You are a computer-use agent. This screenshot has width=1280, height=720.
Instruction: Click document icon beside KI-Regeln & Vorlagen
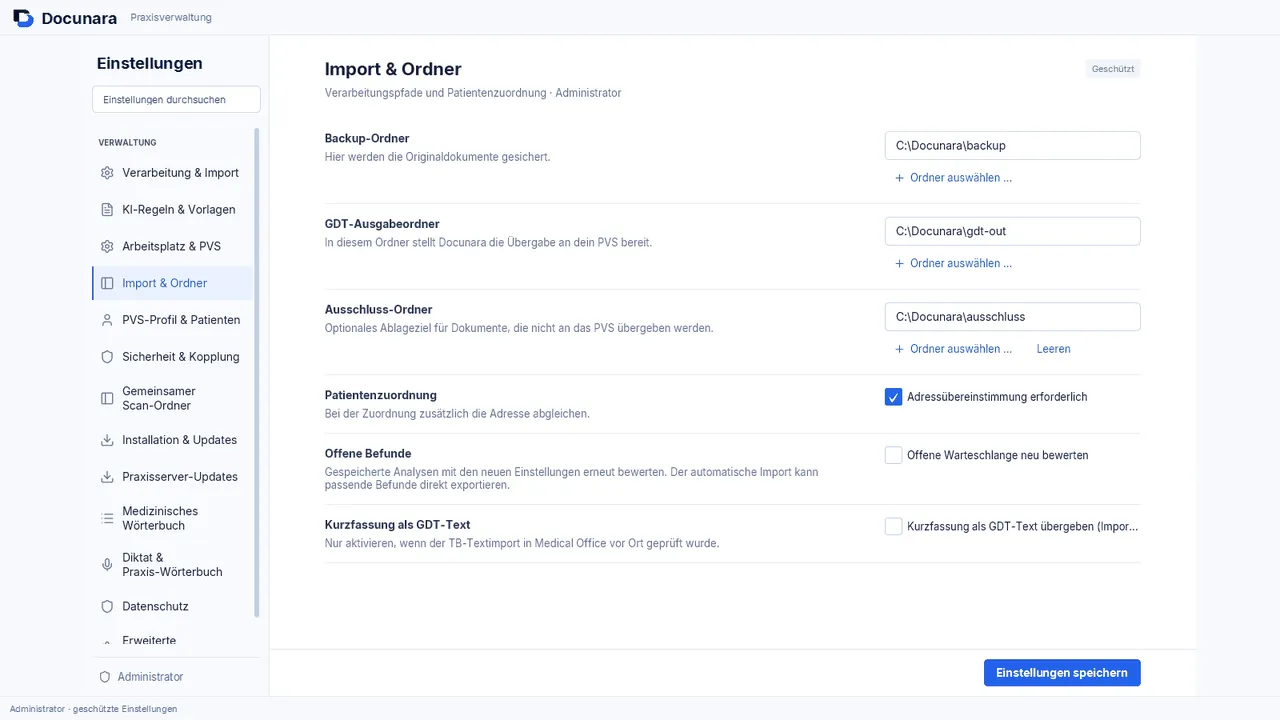[x=107, y=210]
